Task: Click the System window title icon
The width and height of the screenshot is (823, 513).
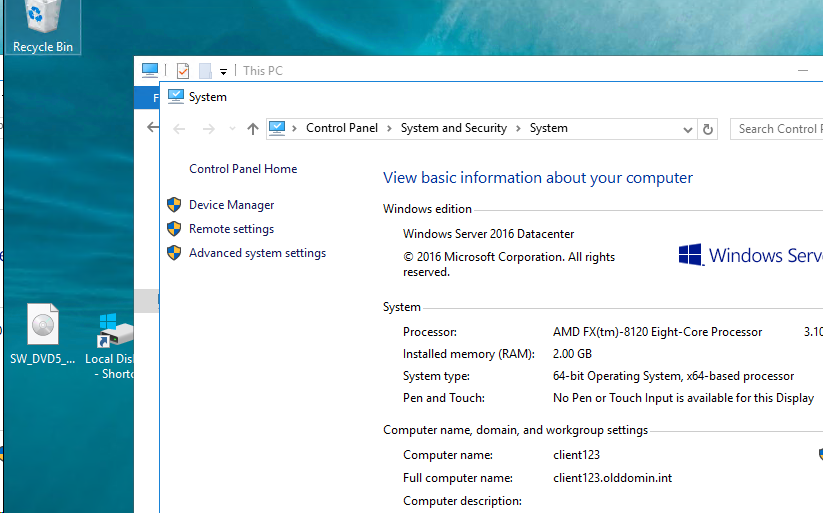Action: (176, 97)
